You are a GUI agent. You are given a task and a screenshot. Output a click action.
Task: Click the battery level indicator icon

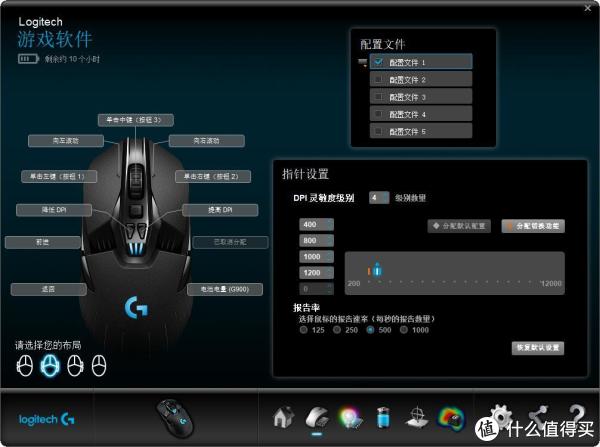tap(28, 59)
